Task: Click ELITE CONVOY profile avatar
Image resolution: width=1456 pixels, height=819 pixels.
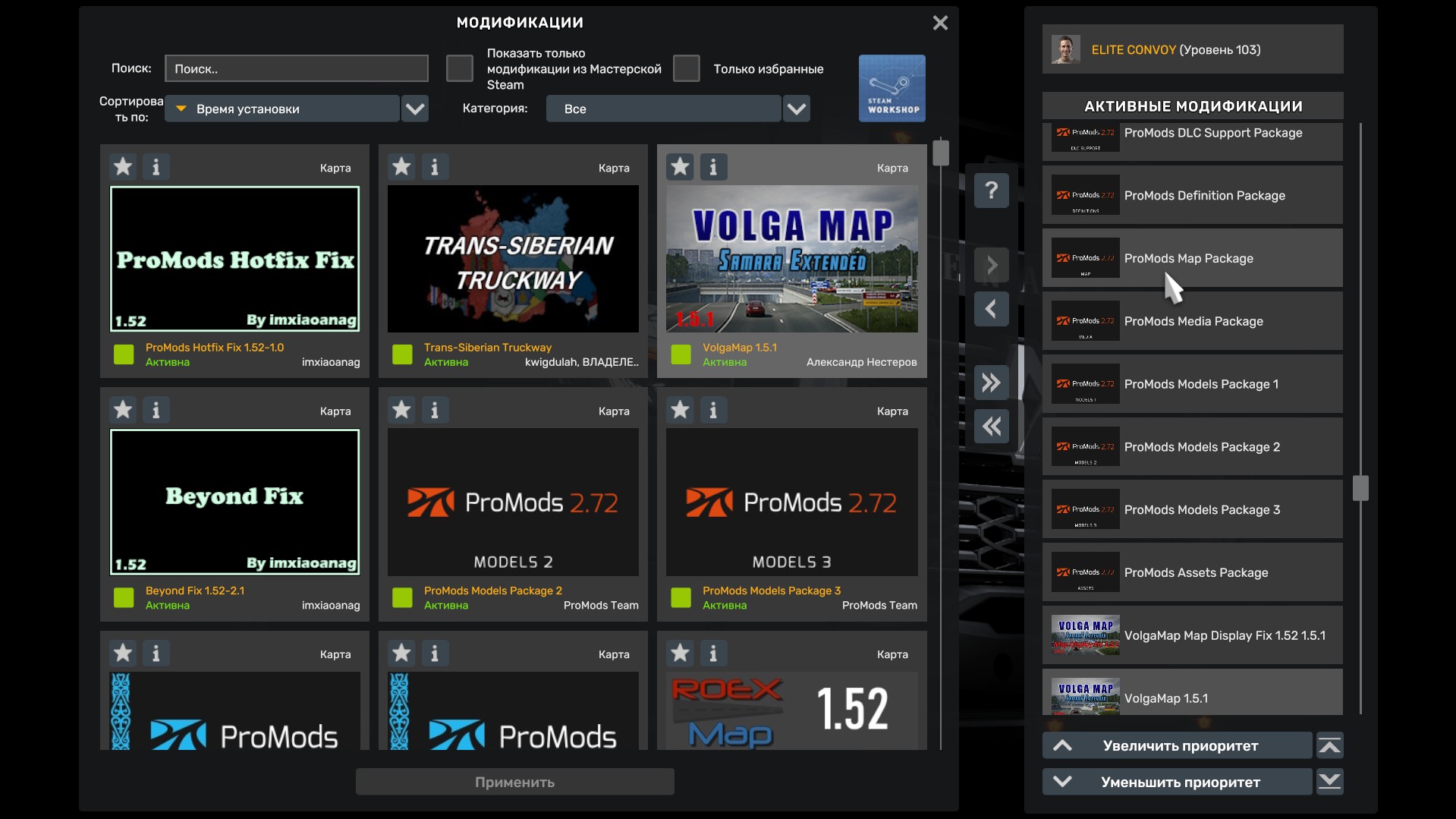Action: point(1065,49)
